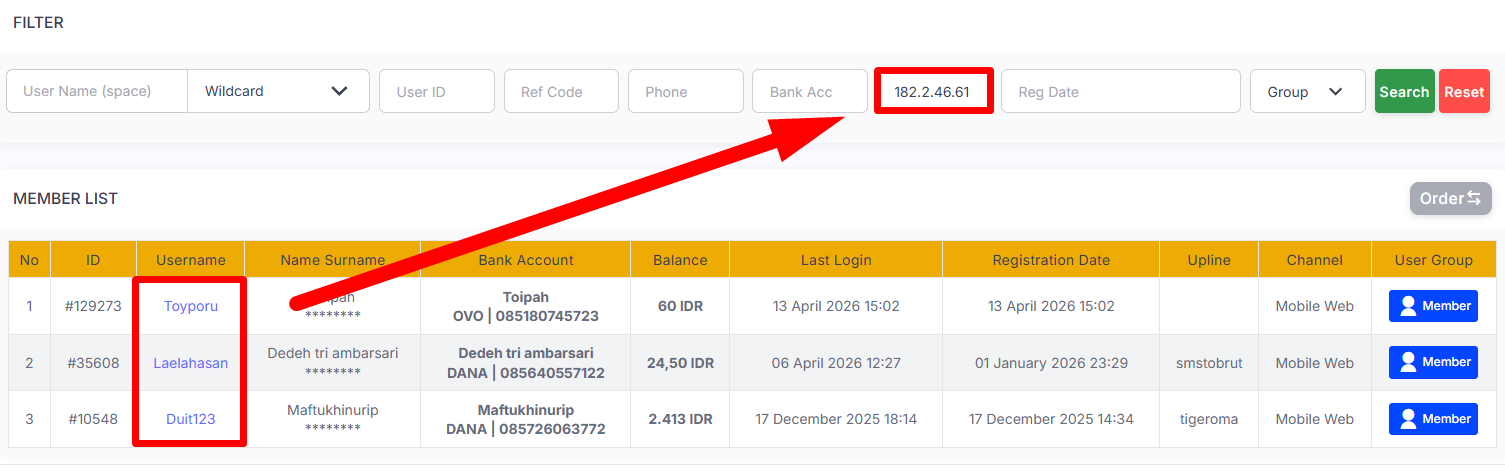
Task: Open the Toyporu username link
Action: coord(191,306)
